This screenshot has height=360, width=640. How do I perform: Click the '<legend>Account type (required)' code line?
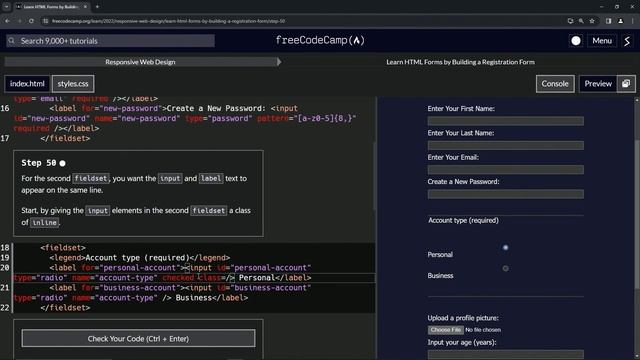click(140, 258)
